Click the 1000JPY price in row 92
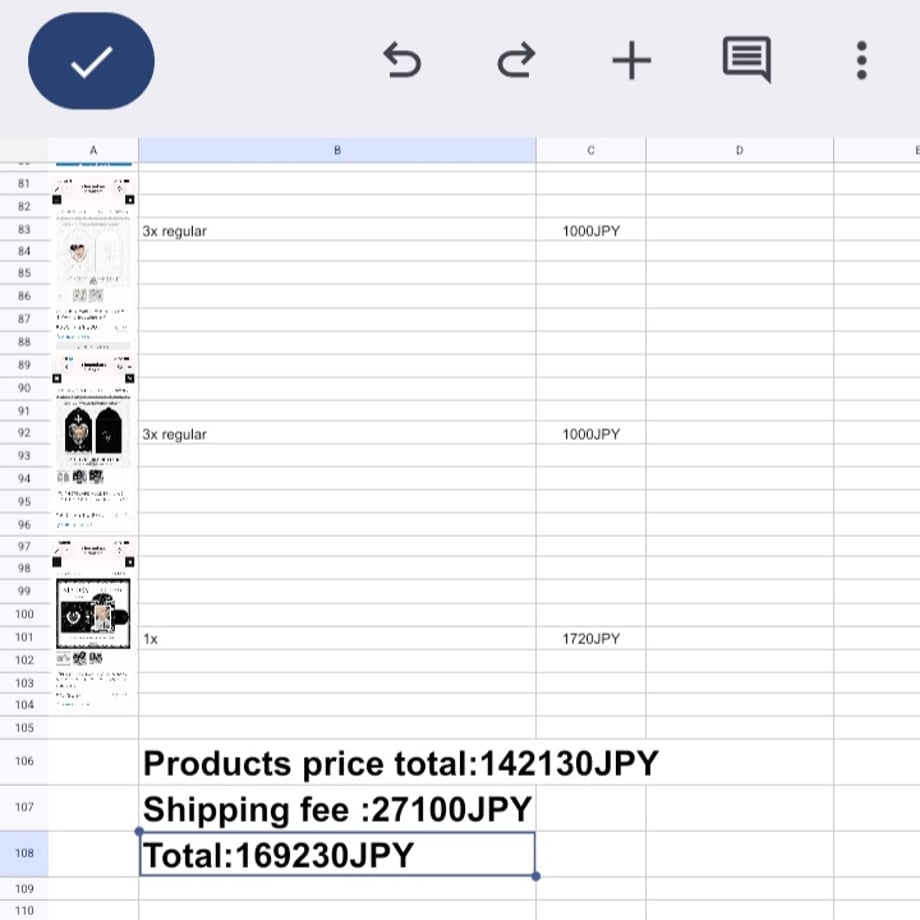 (591, 433)
